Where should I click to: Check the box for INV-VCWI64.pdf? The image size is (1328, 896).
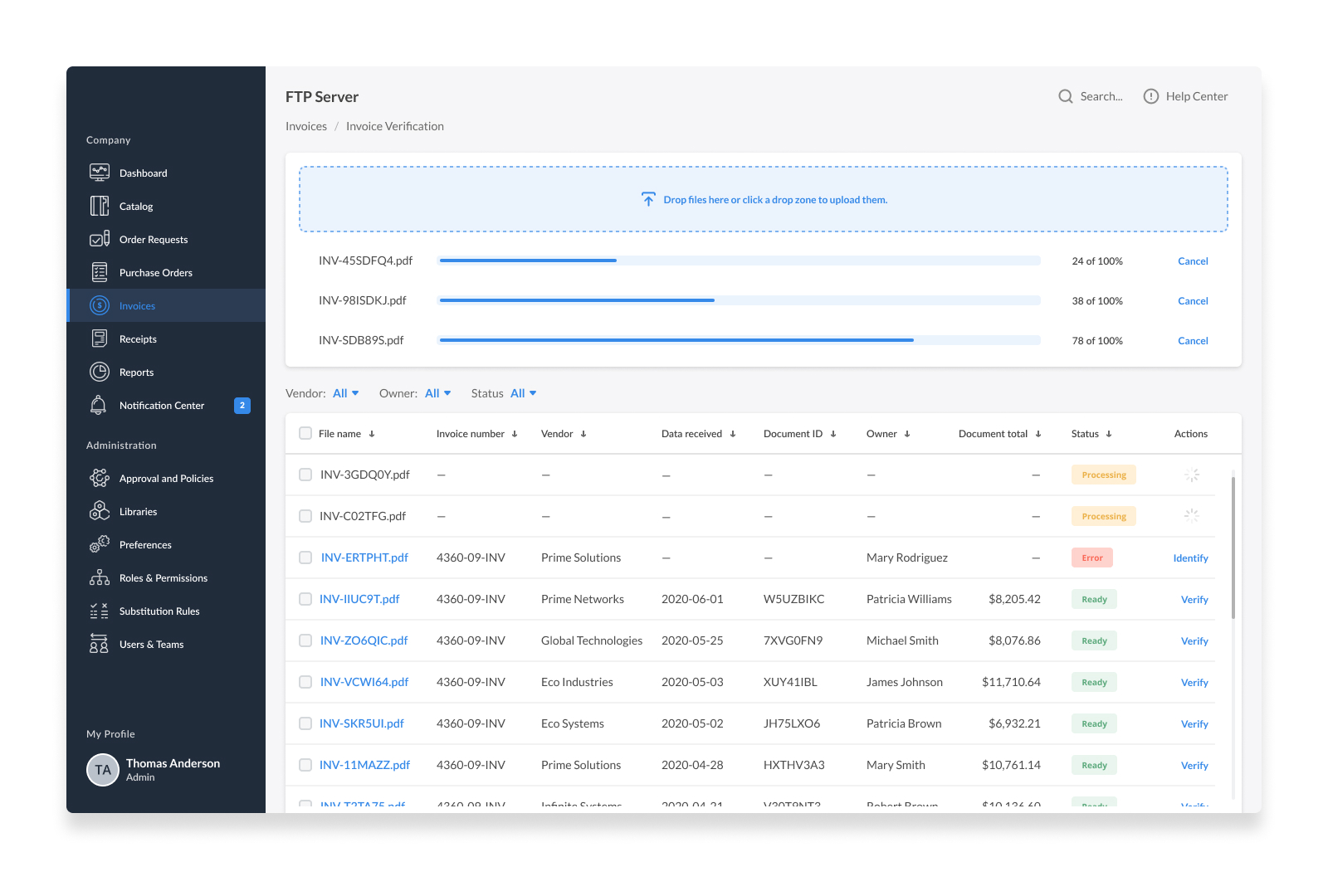point(305,682)
